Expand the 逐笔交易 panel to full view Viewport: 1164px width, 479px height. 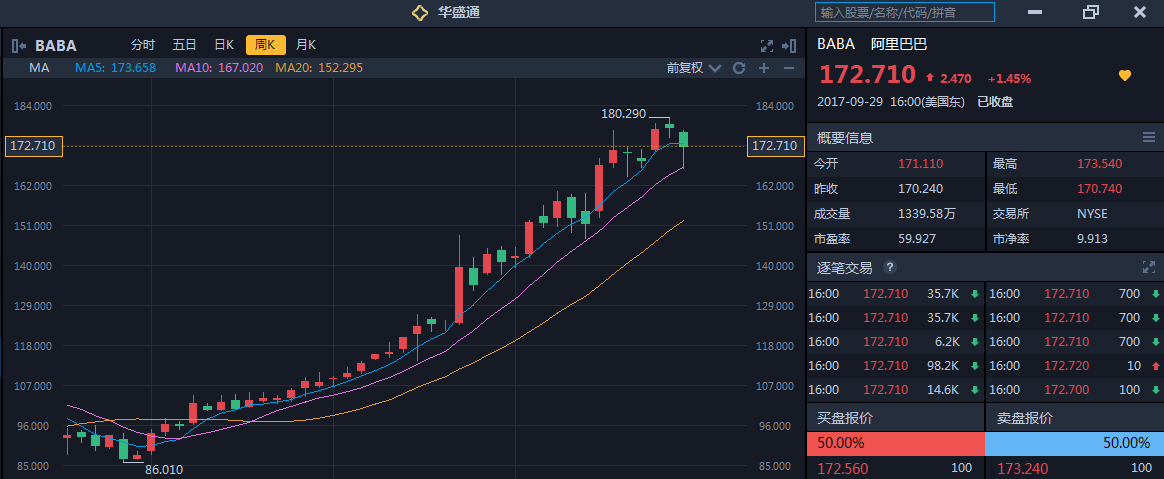[1149, 267]
